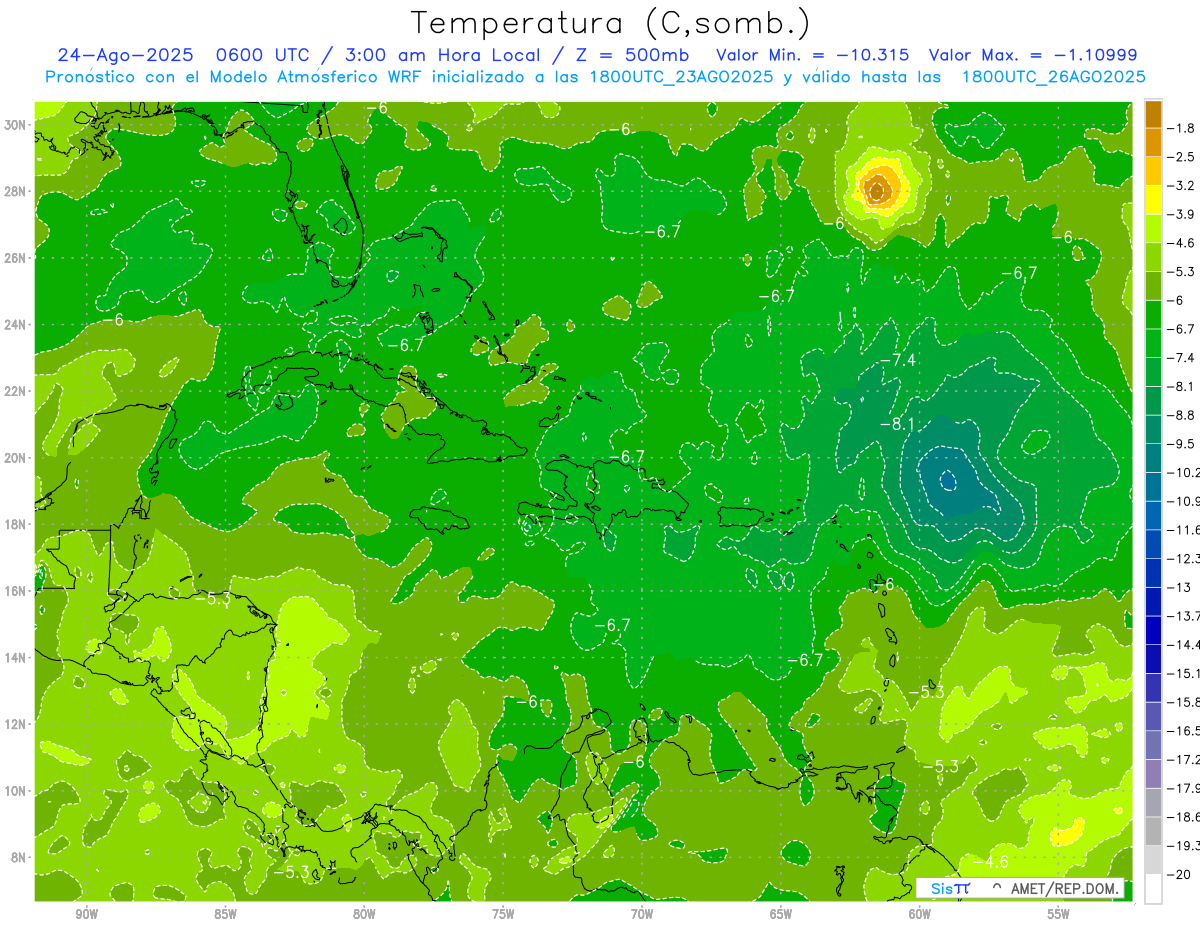Click the title "Temperatura (C,somb.)"
This screenshot has height=927, width=1200.
(610, 23)
